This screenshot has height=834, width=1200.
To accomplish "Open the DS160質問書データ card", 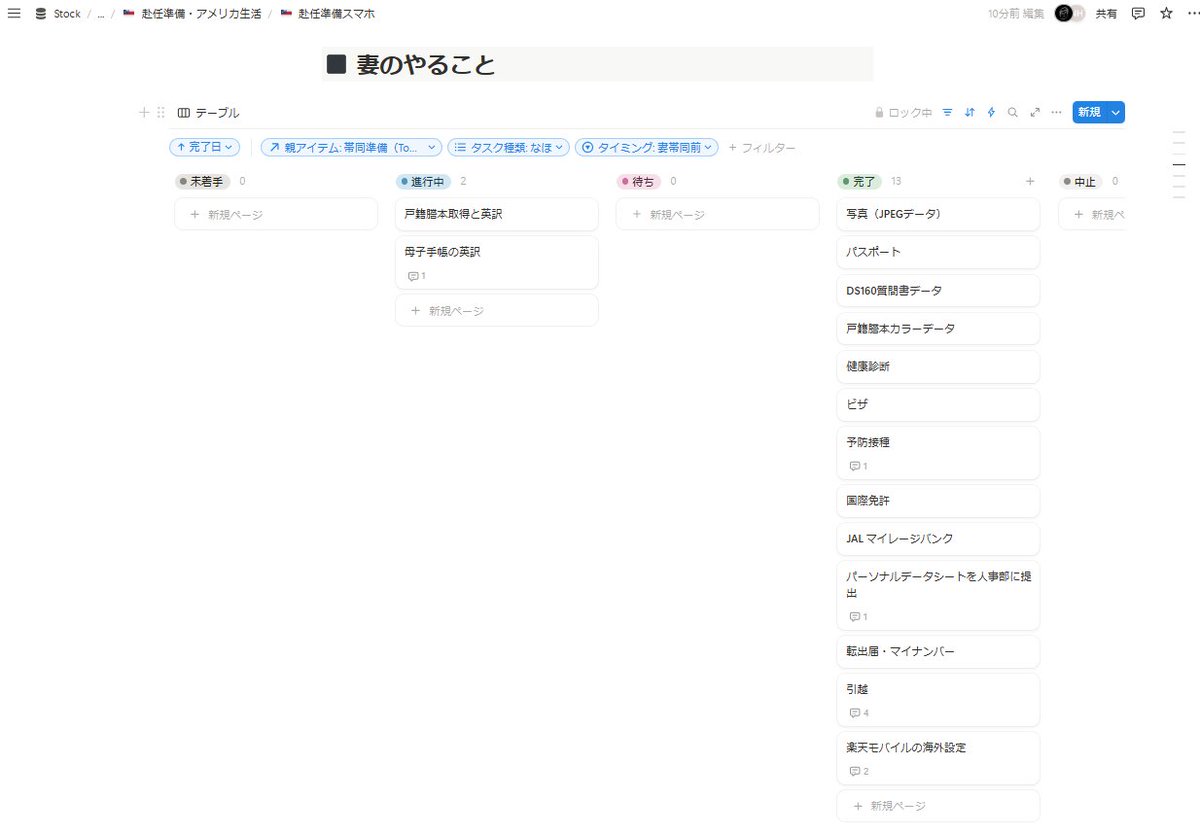I will click(938, 290).
